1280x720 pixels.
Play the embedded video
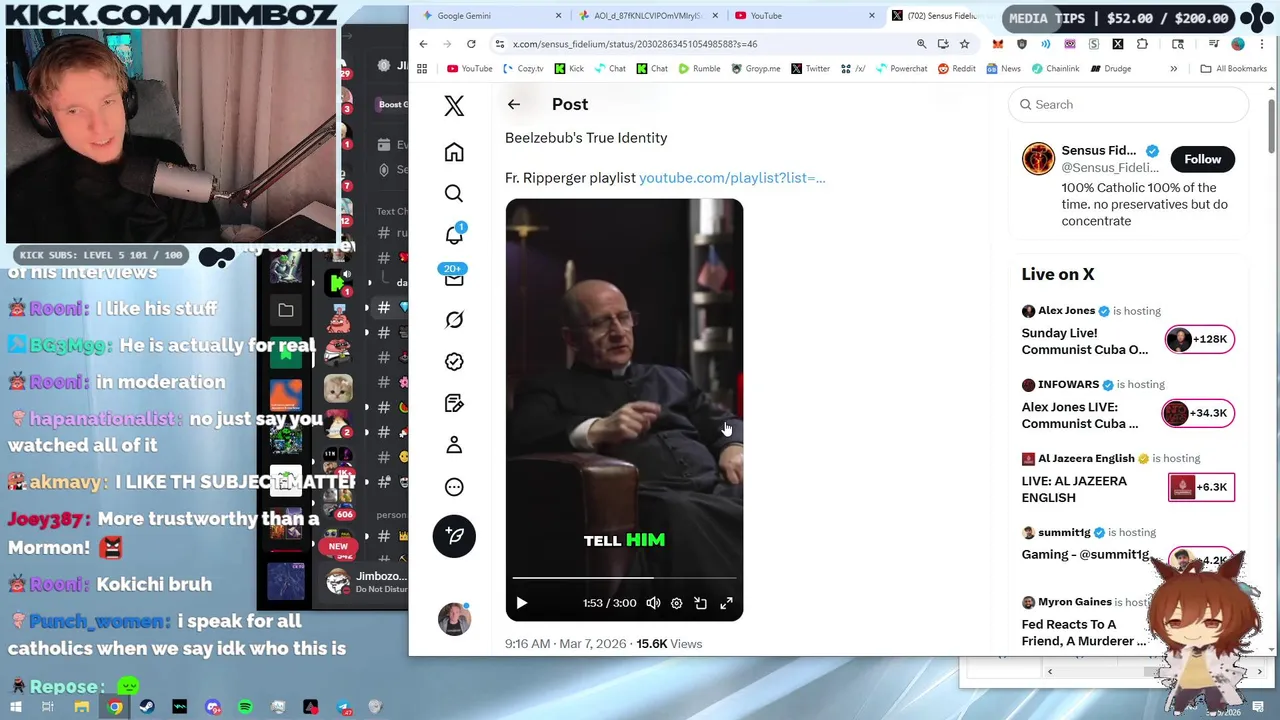pyautogui.click(x=521, y=603)
